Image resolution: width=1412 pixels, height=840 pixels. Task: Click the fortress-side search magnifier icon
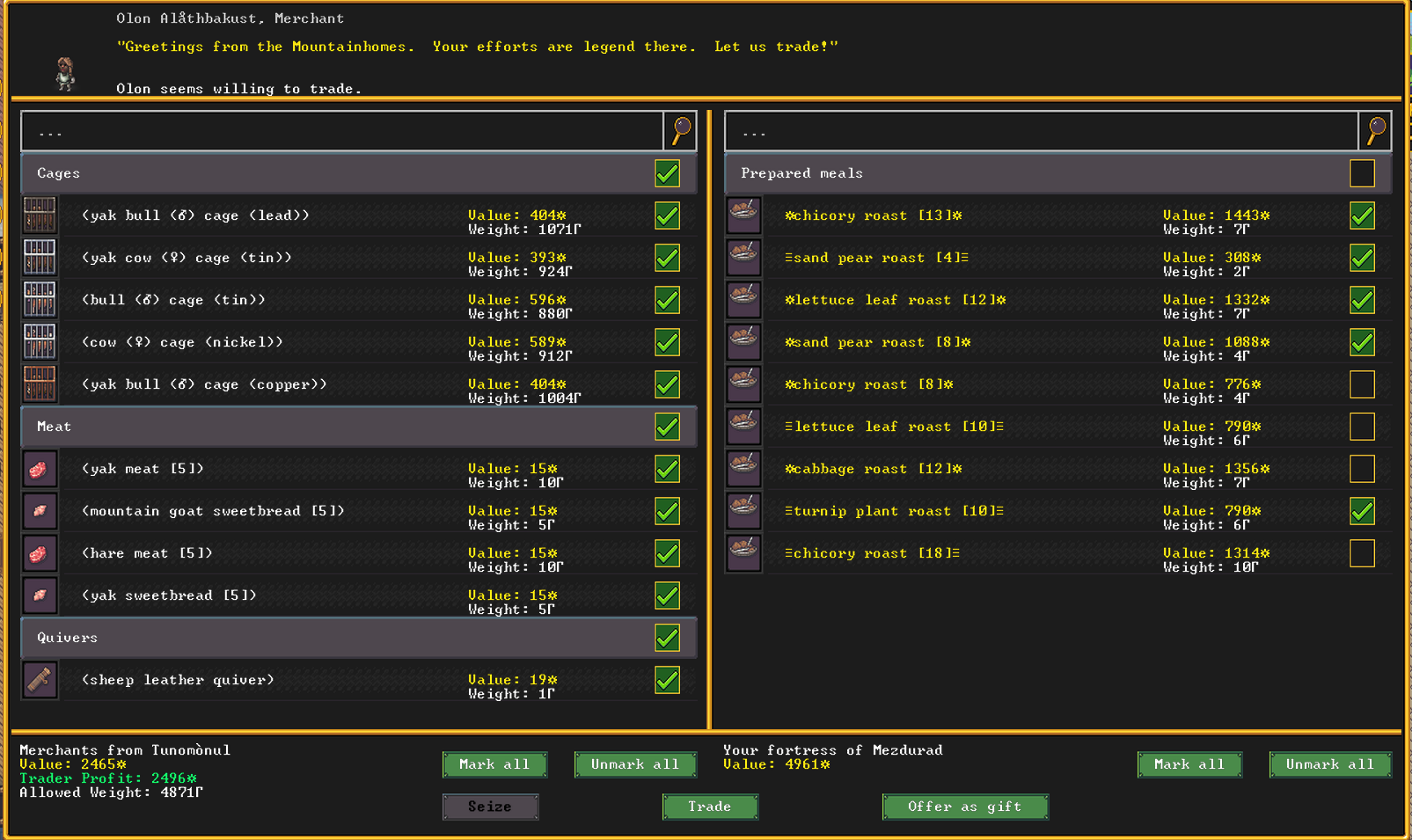point(1376,131)
